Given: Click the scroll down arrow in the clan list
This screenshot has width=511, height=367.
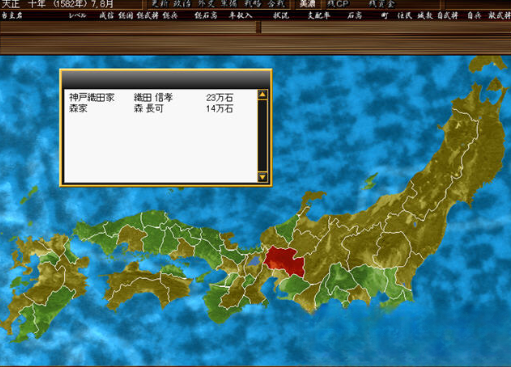Looking at the screenshot, I should (x=262, y=177).
